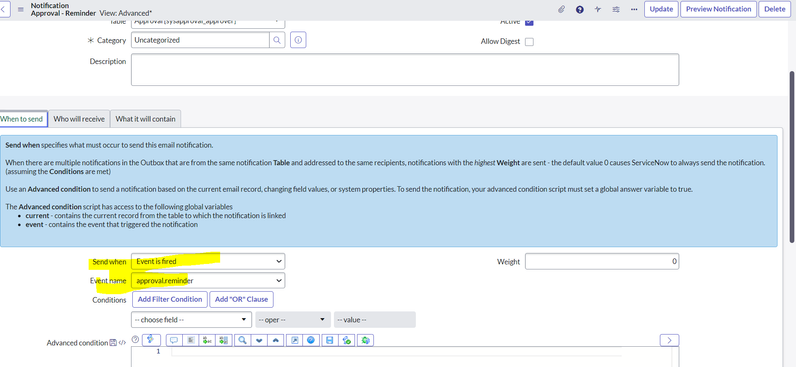Screen dimensions: 796x367
Task: Click the Category input field
Action: [x=200, y=40]
